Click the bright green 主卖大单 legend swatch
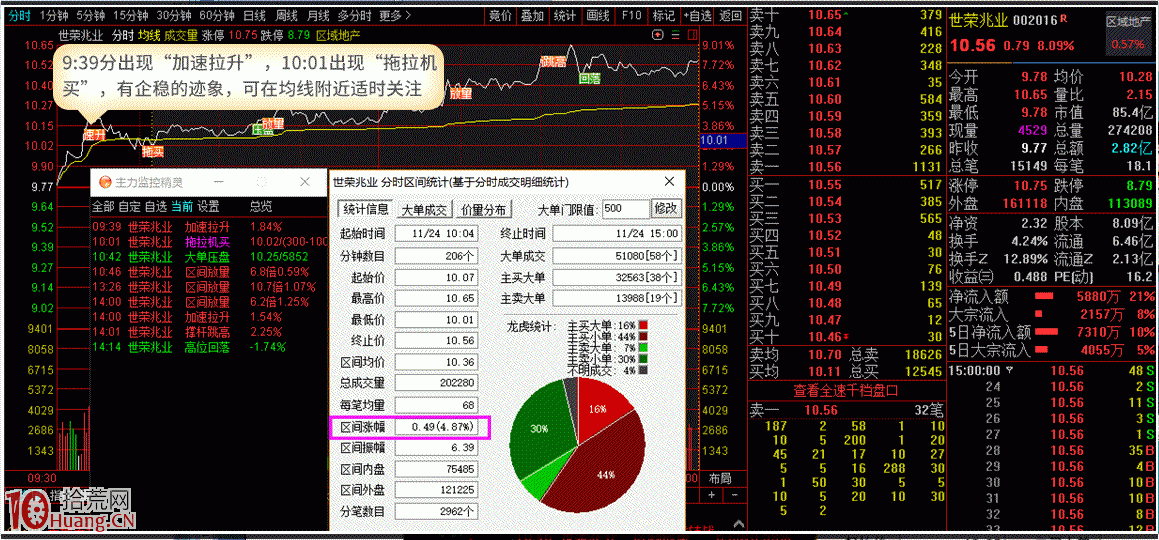The height and width of the screenshot is (540, 1159). tap(643, 347)
